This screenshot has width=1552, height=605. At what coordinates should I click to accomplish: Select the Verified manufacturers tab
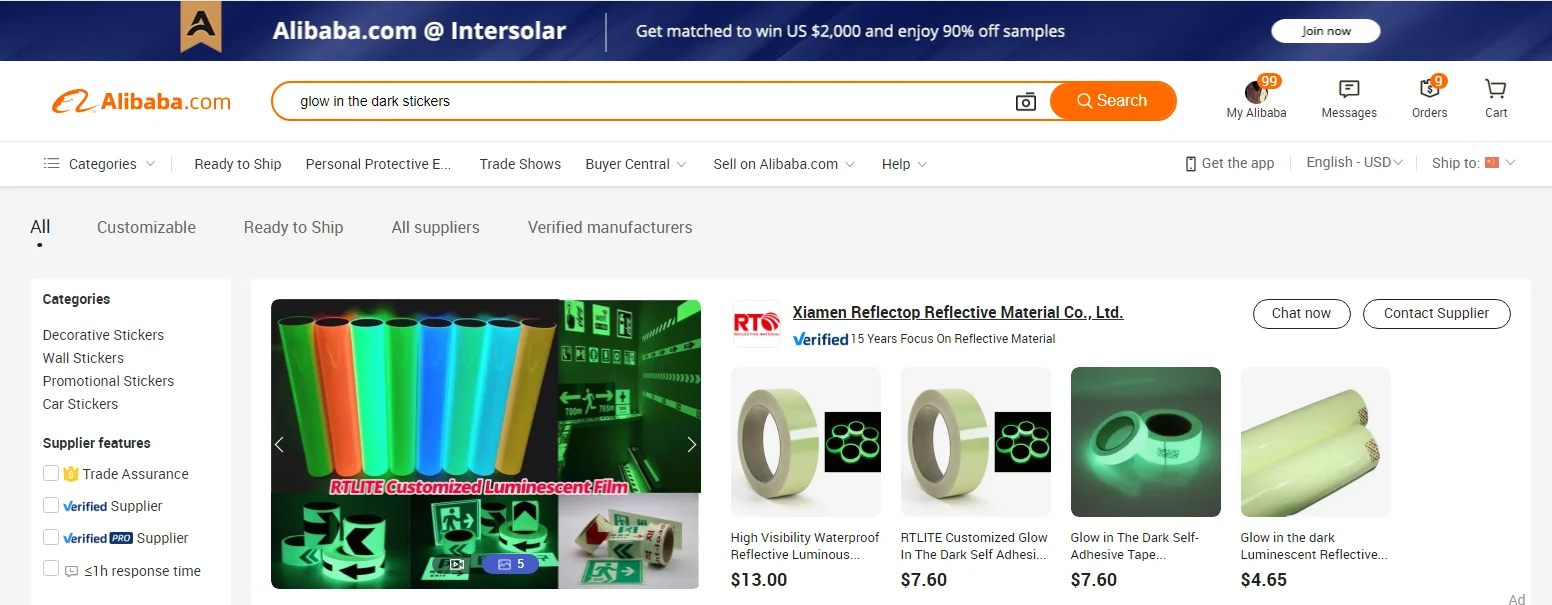click(x=610, y=227)
